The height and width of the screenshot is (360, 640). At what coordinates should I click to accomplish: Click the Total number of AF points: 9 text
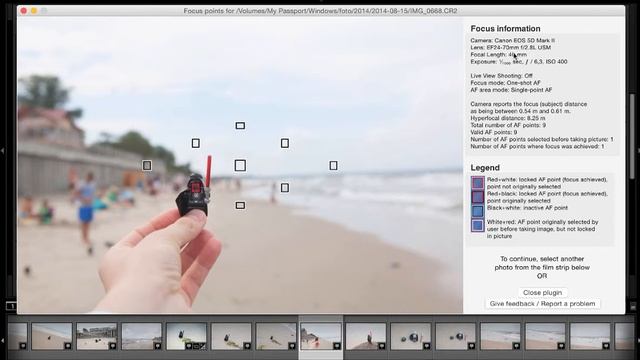[x=508, y=125]
